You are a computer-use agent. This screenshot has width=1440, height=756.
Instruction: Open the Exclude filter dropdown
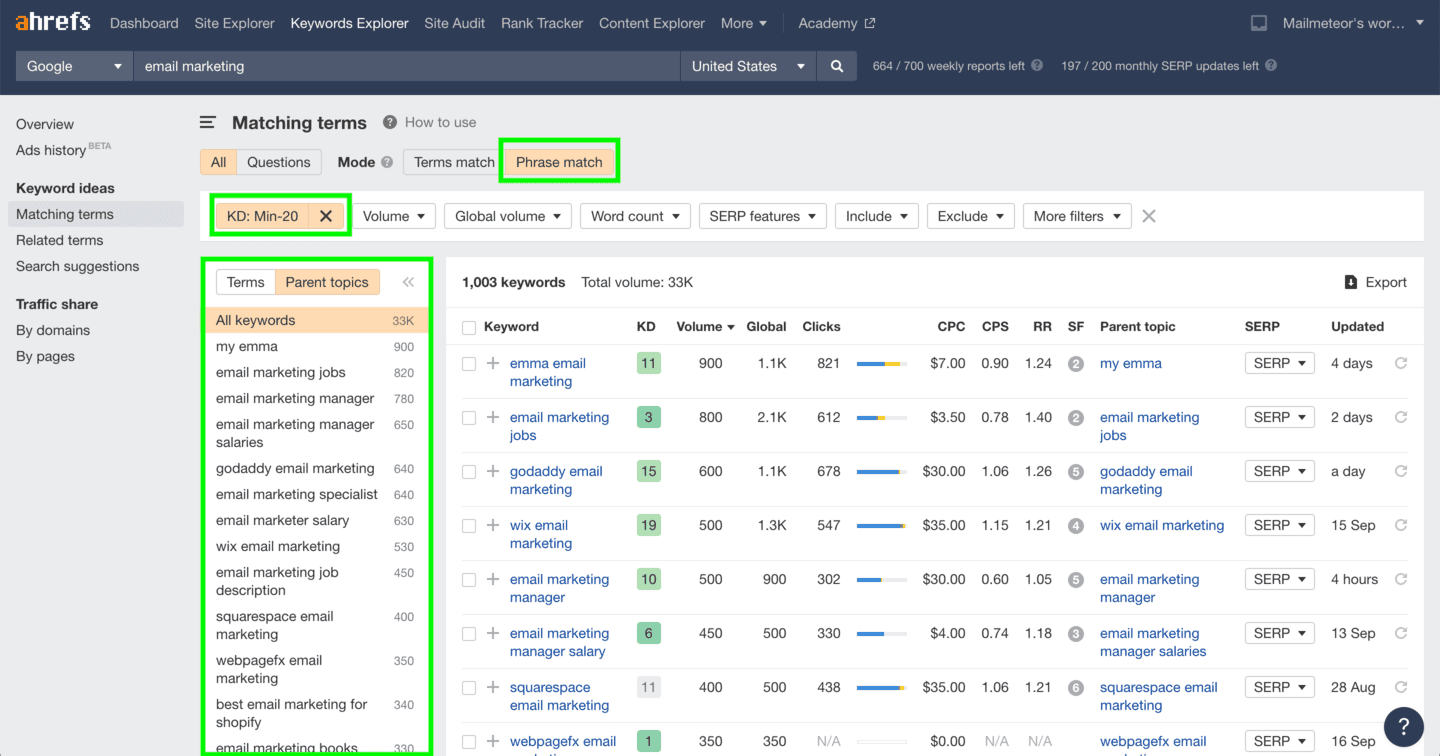pyautogui.click(x=971, y=216)
